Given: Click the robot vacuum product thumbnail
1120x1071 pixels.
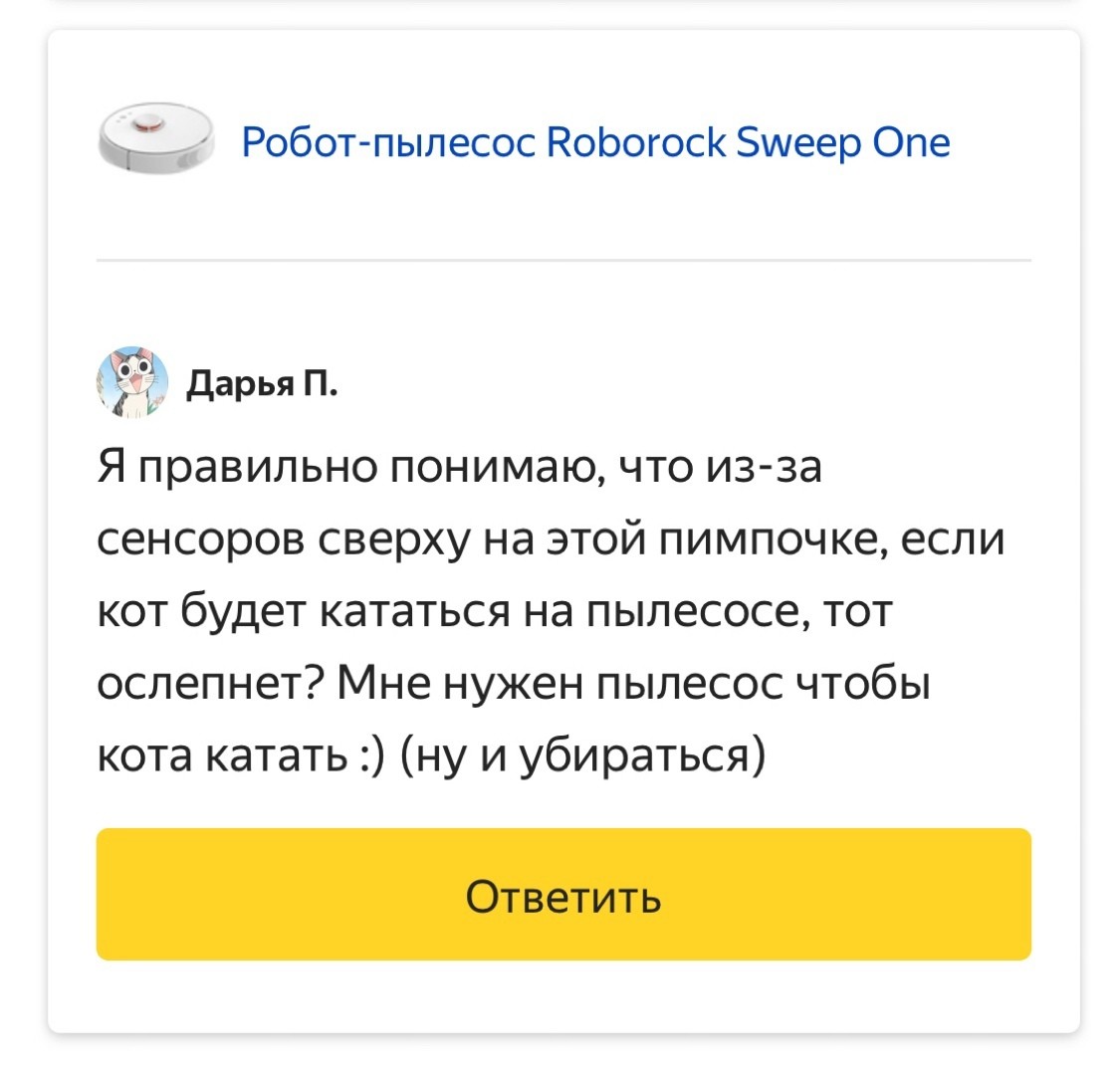Looking at the screenshot, I should click(157, 141).
